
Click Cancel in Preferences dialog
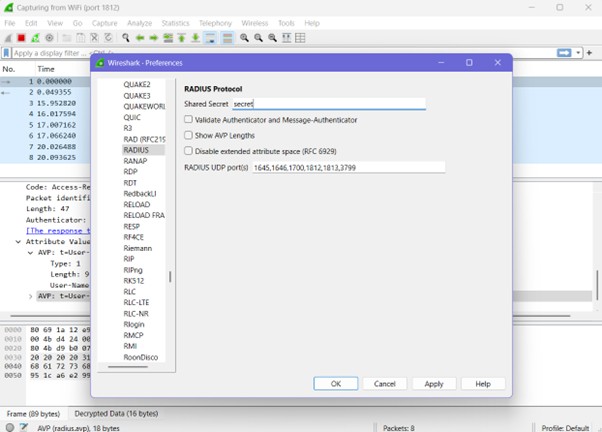(x=385, y=384)
